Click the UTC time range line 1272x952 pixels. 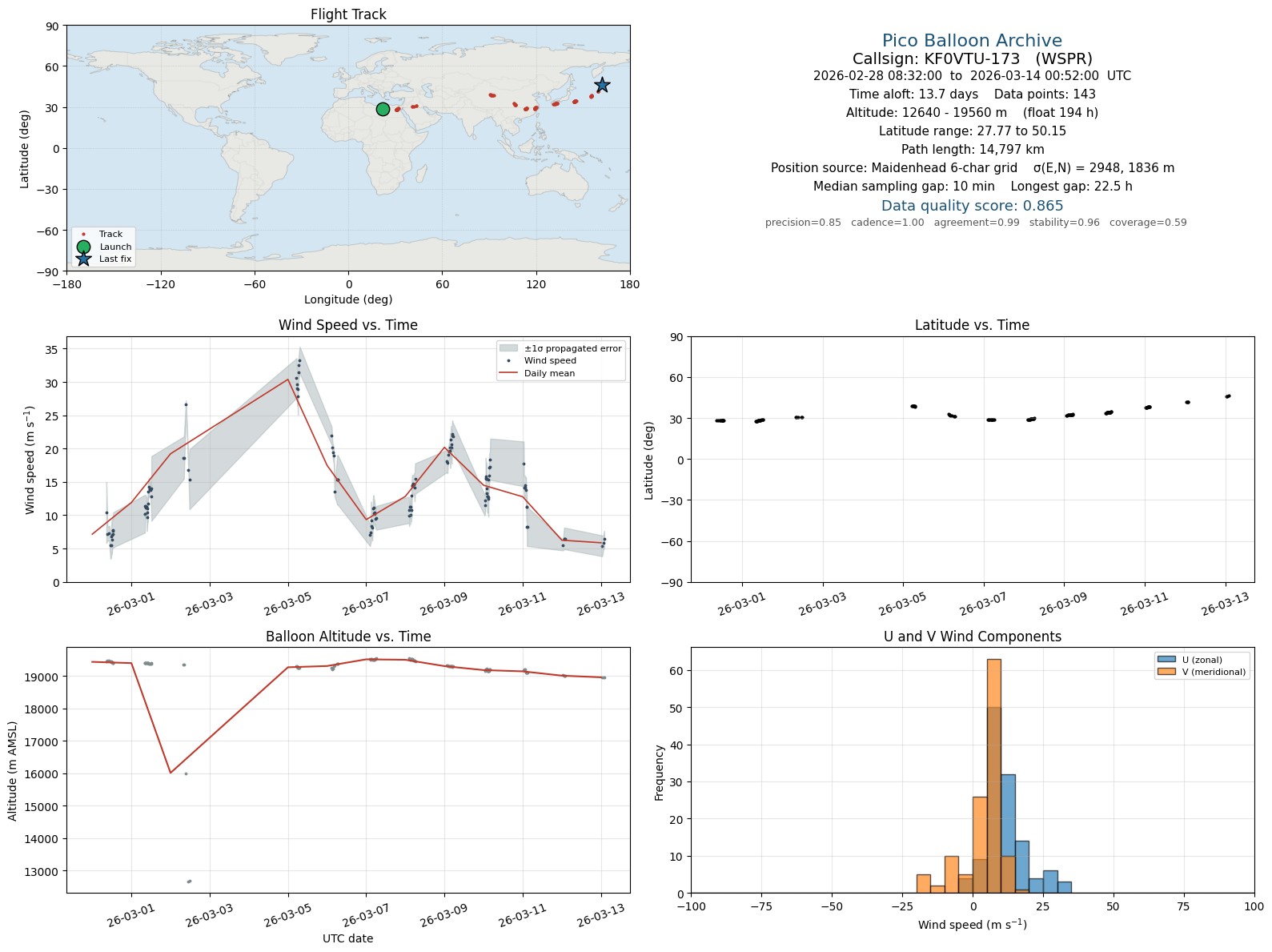972,76
